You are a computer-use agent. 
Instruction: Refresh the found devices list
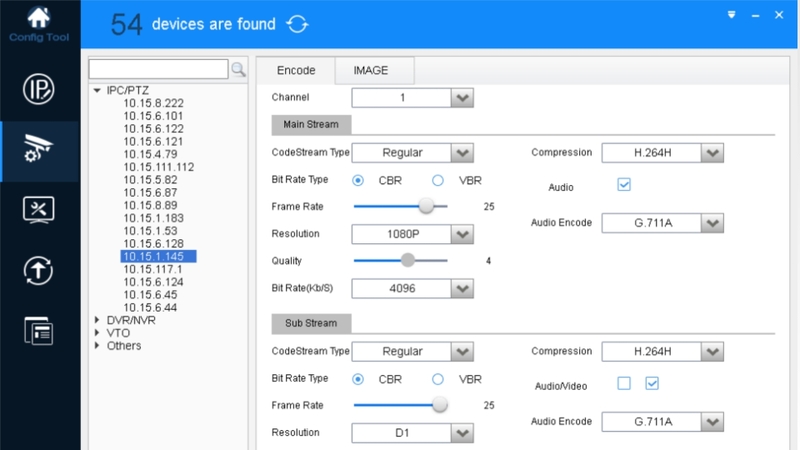(297, 24)
